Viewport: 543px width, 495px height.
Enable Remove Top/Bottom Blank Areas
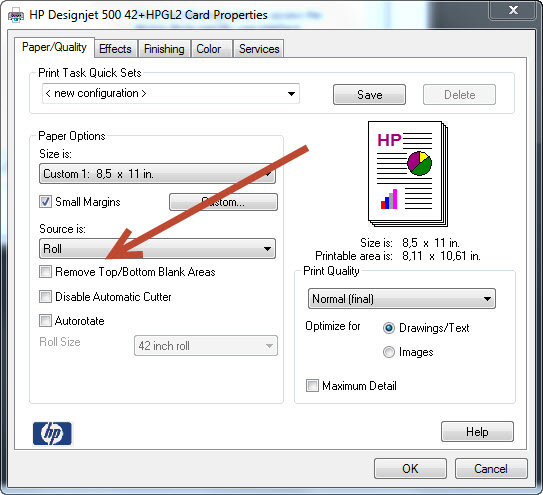tap(45, 272)
